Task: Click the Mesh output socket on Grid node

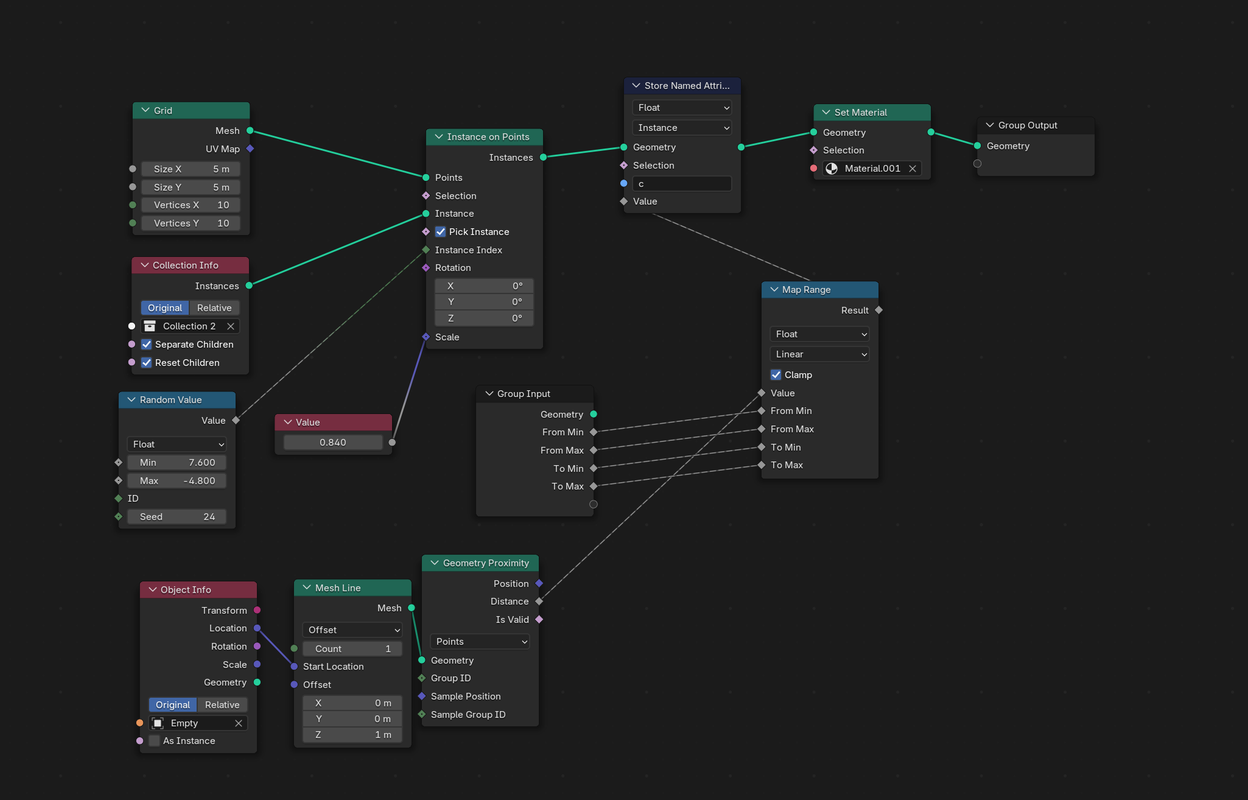Action: 250,131
